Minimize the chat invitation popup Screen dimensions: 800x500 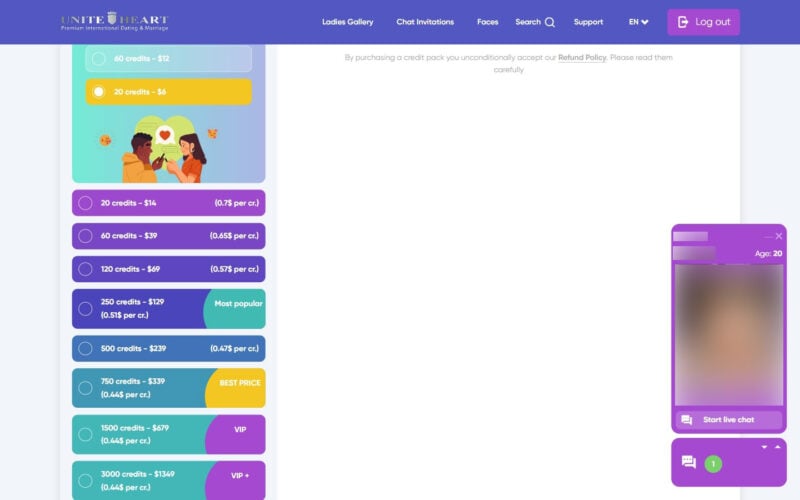click(768, 237)
